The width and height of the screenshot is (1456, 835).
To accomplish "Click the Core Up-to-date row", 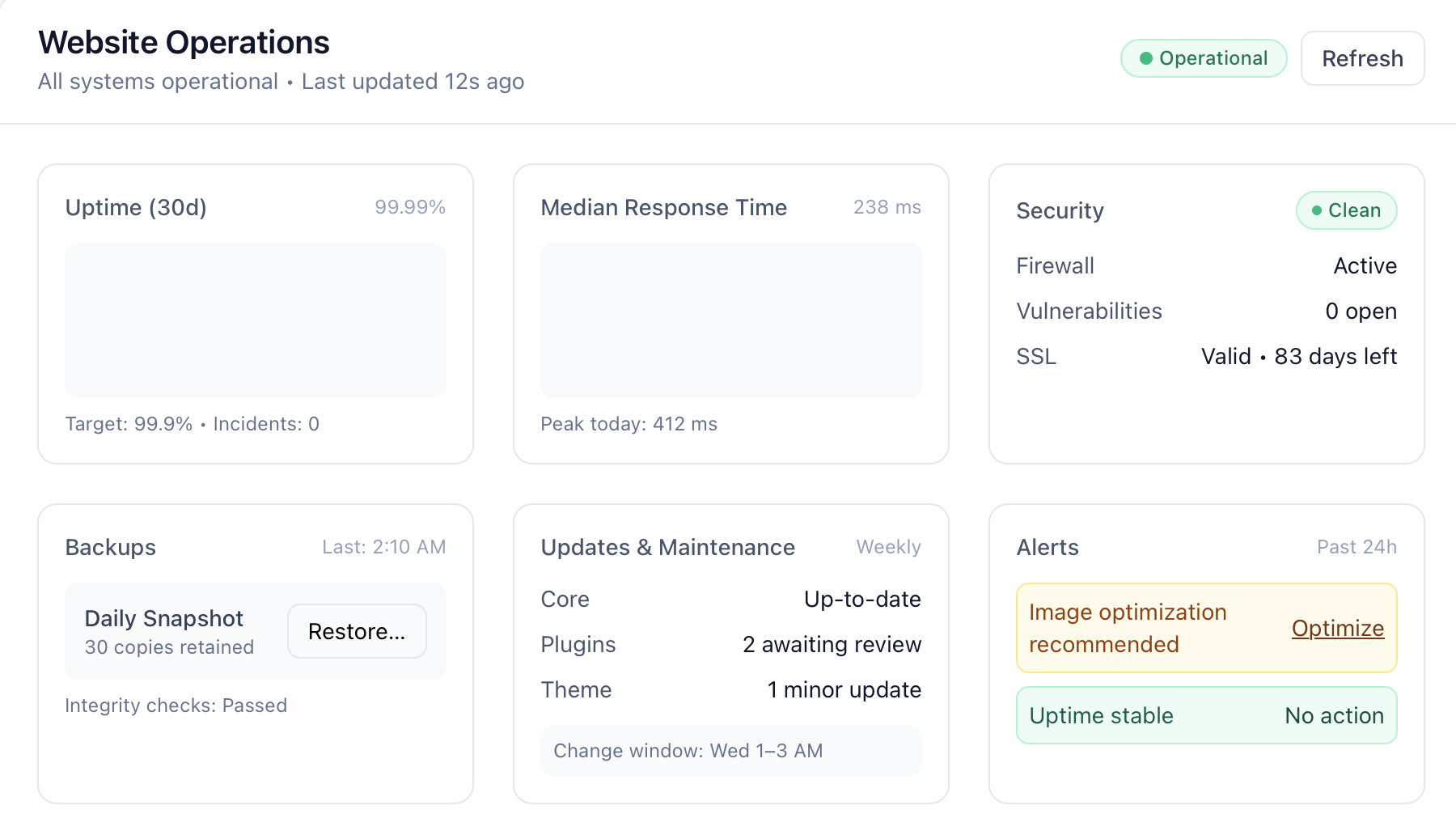I will pos(730,599).
